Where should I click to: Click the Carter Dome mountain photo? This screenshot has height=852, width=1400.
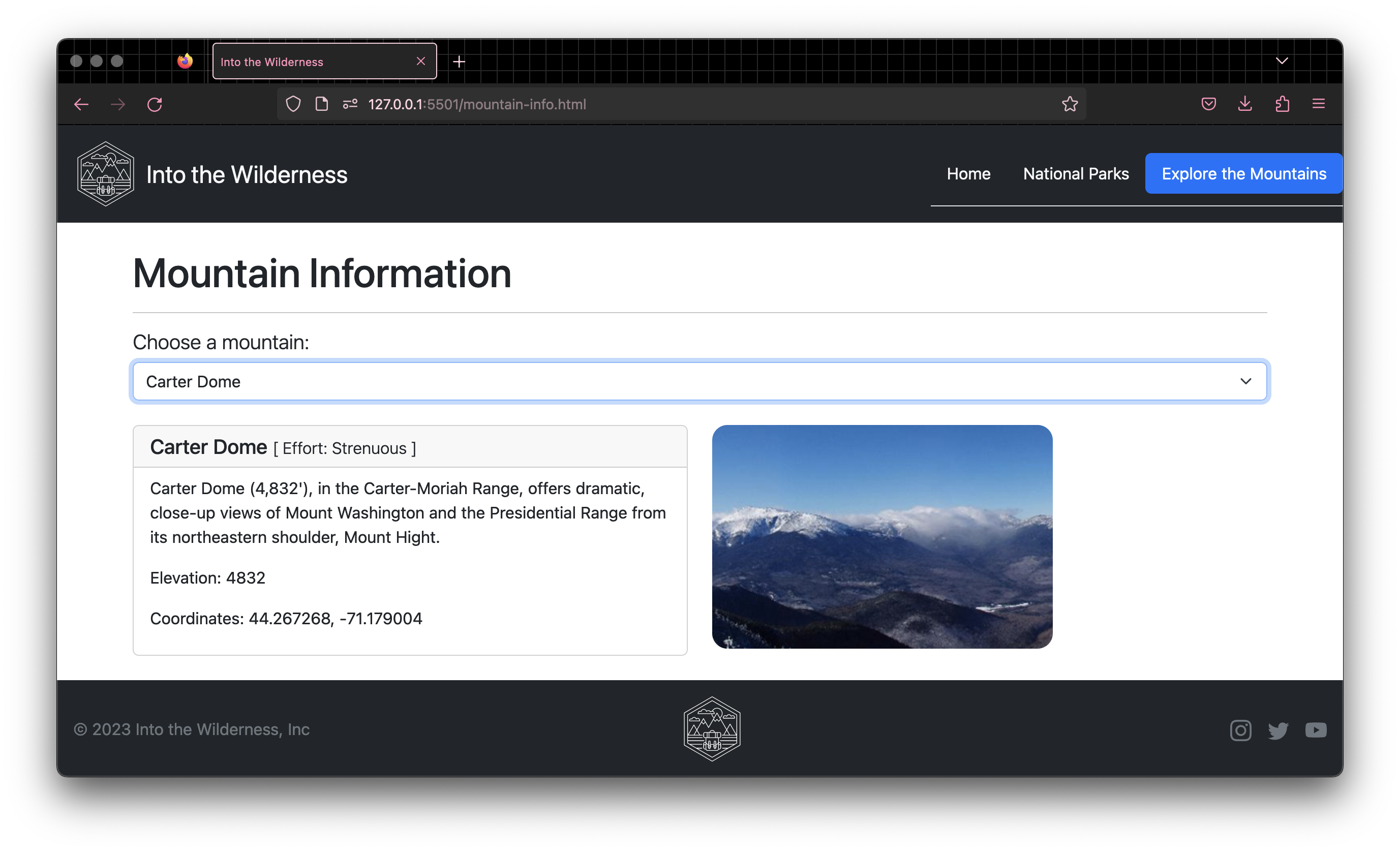tap(882, 536)
